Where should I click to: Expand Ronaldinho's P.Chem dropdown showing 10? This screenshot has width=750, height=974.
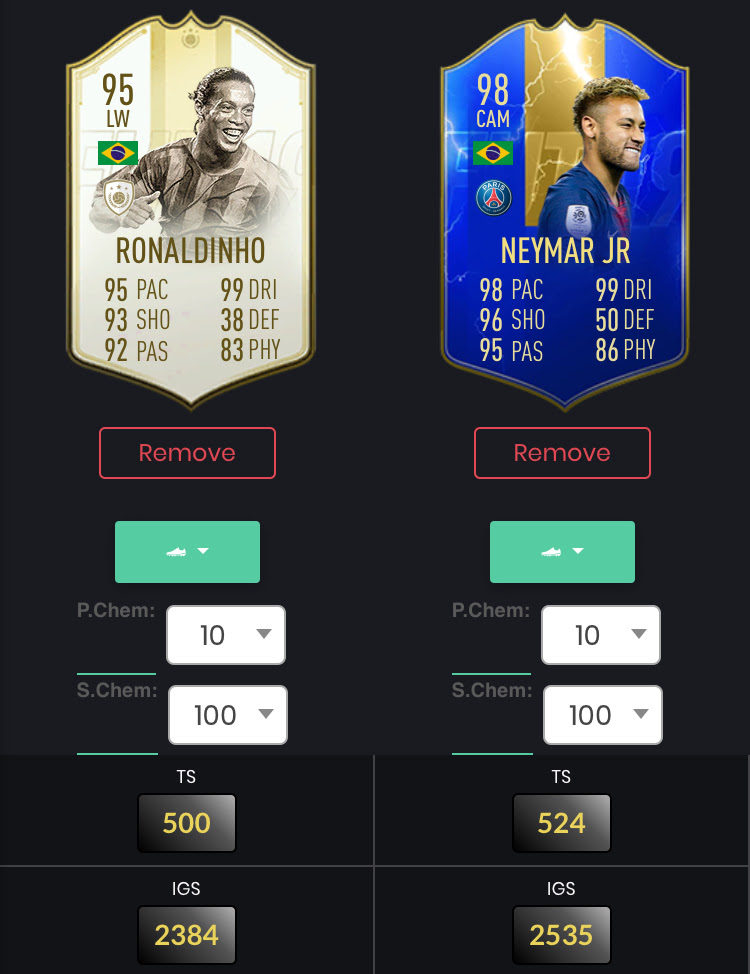point(226,635)
